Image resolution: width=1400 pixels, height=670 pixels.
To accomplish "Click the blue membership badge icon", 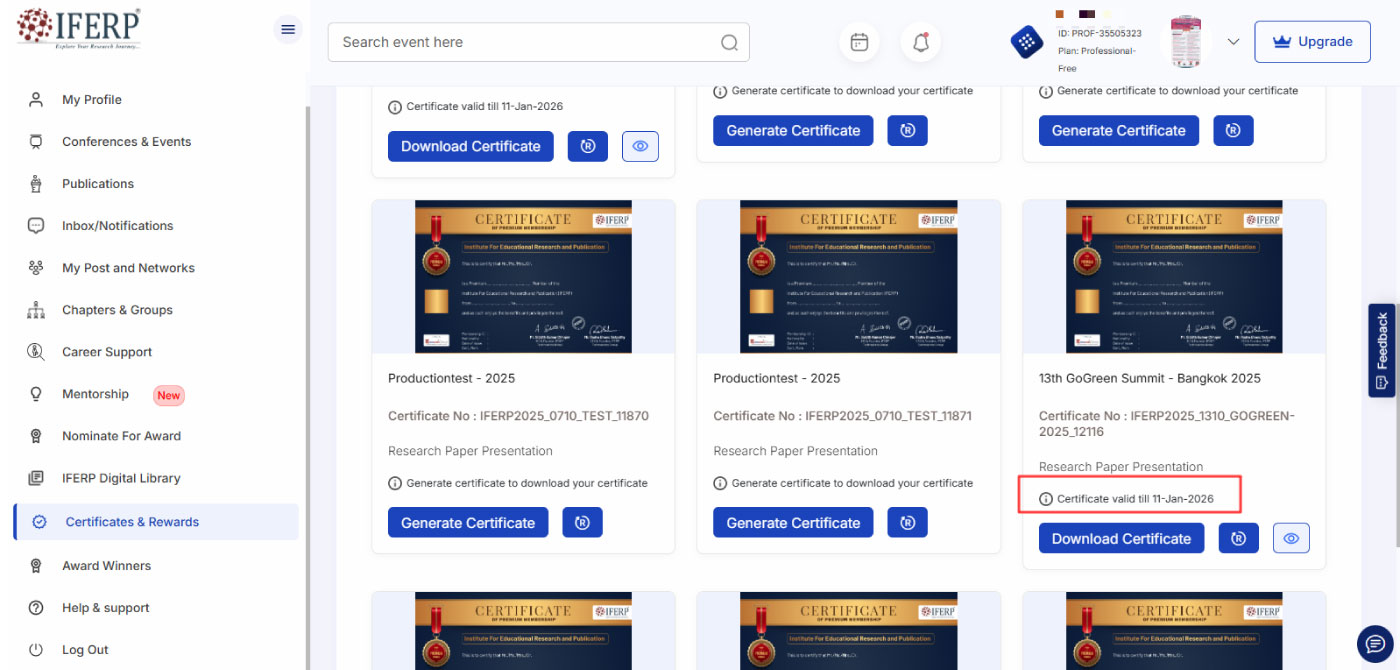I will pyautogui.click(x=1027, y=42).
